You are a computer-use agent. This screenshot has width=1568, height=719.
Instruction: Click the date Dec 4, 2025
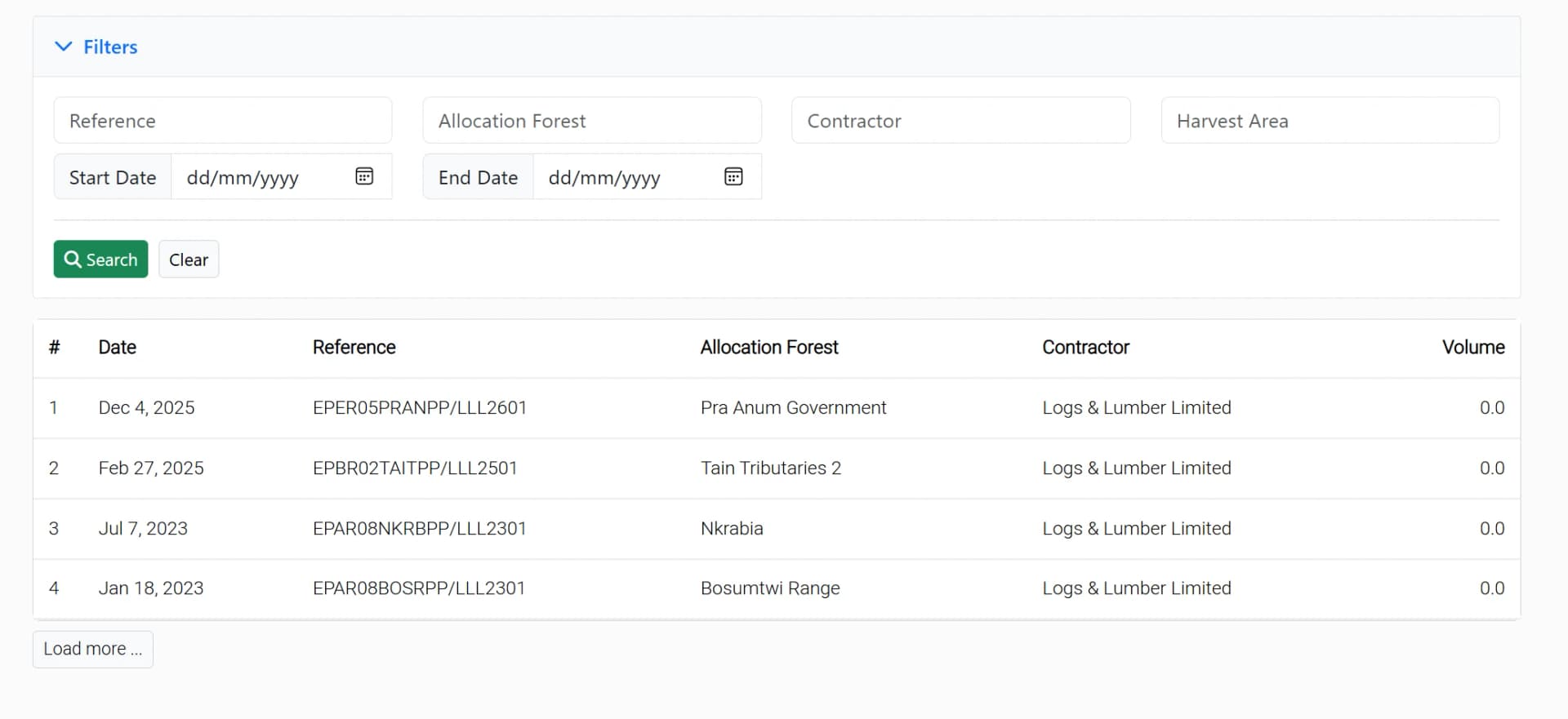(147, 408)
